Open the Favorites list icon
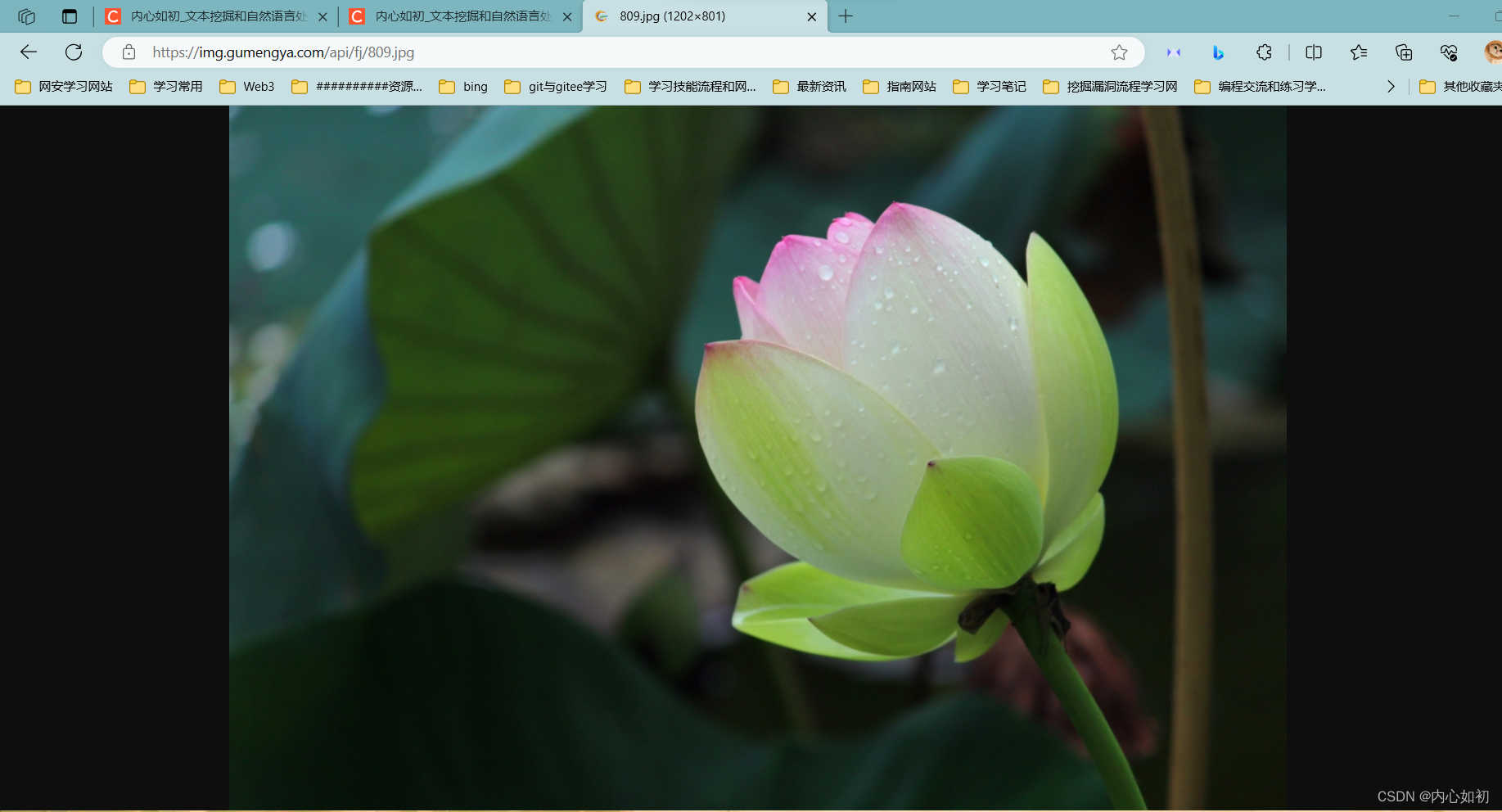 (x=1359, y=52)
